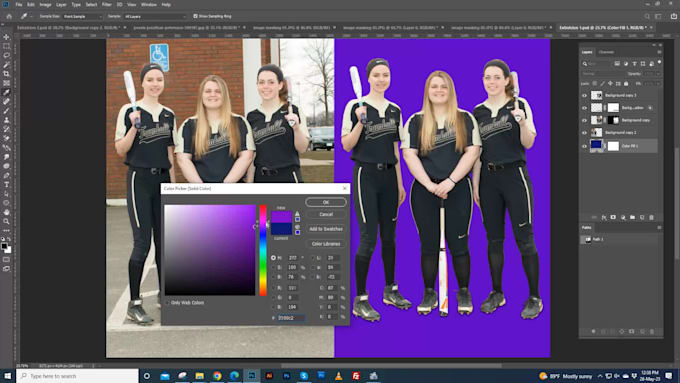Click OK in the Color Picker
Viewport: 680px width, 383px height.
[326, 202]
